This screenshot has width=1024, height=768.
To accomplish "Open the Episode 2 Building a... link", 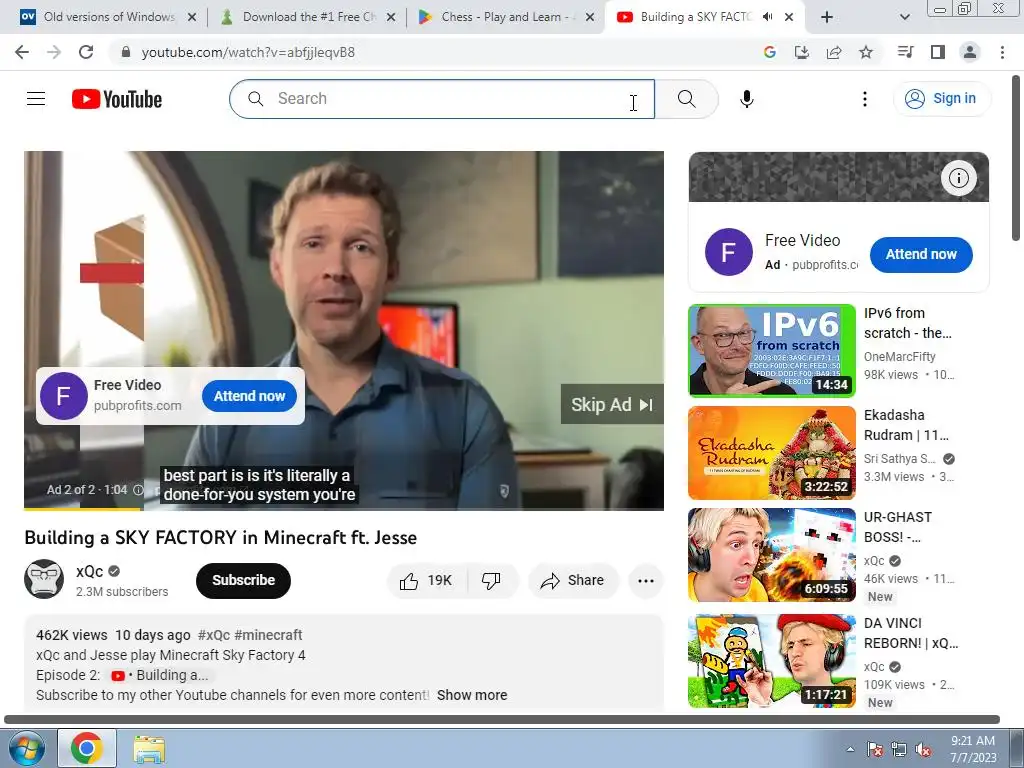I will coord(161,675).
